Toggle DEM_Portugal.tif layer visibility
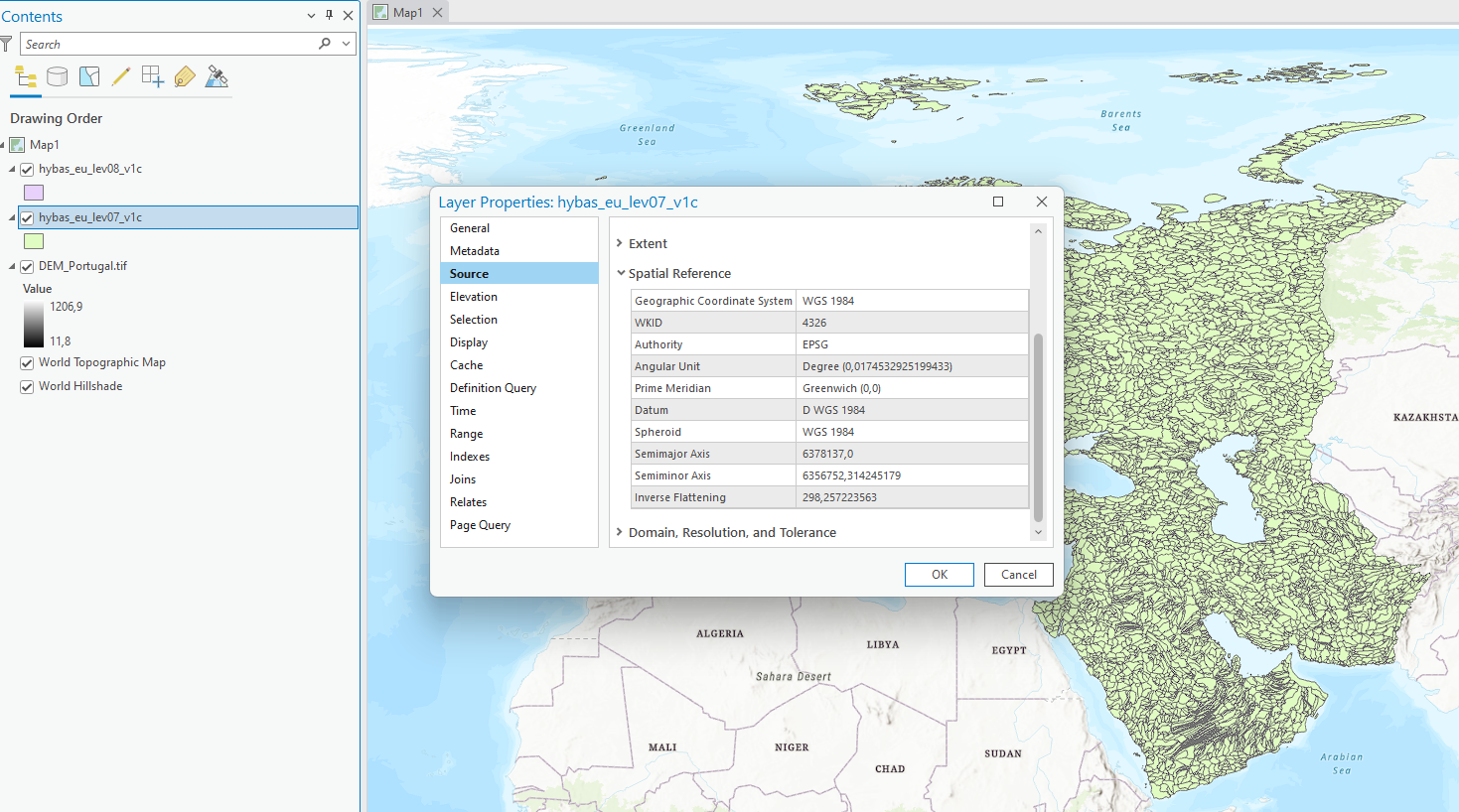Image resolution: width=1459 pixels, height=812 pixels. (x=27, y=266)
